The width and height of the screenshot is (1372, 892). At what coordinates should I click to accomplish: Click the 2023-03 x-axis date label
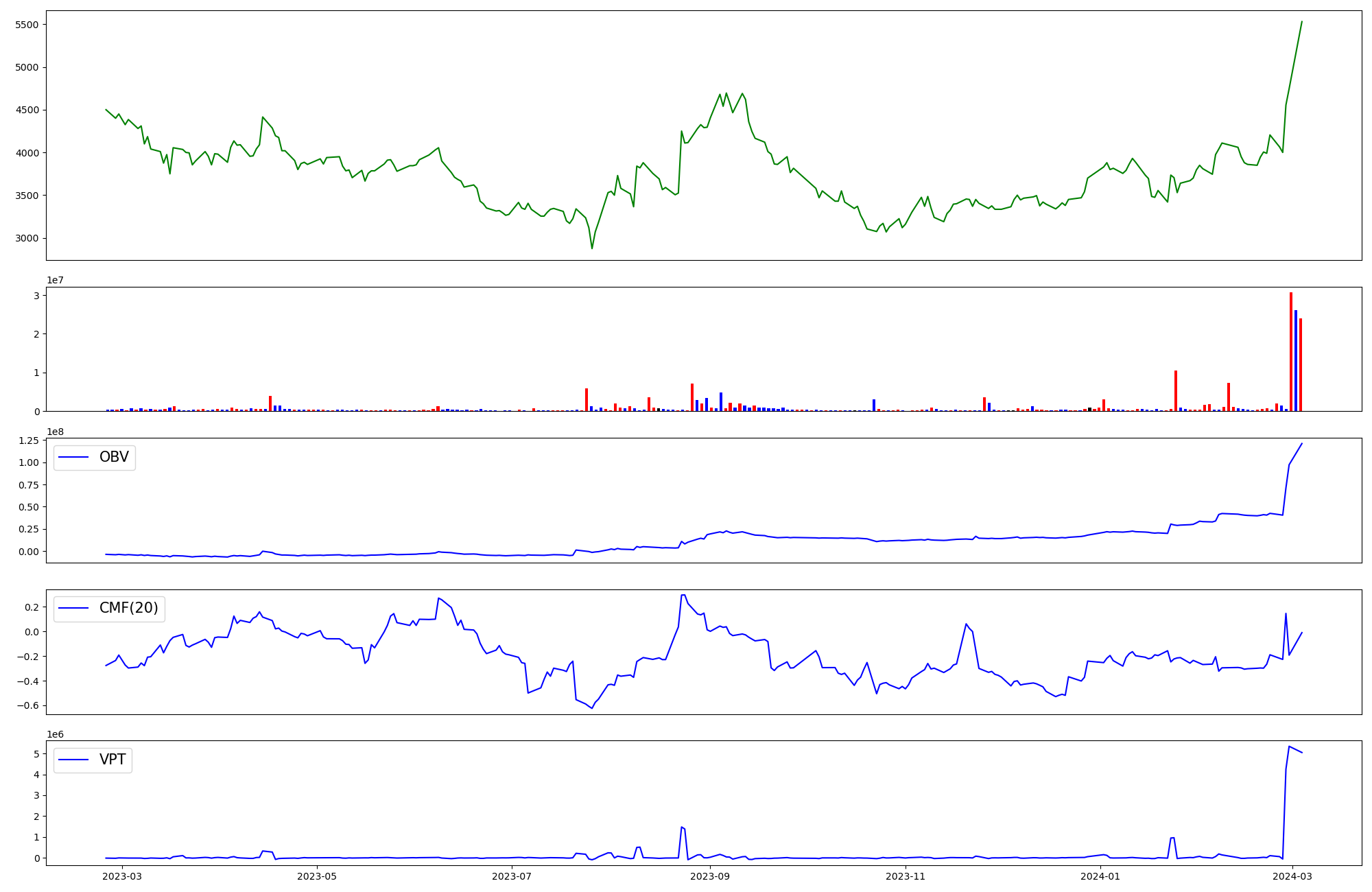122,876
